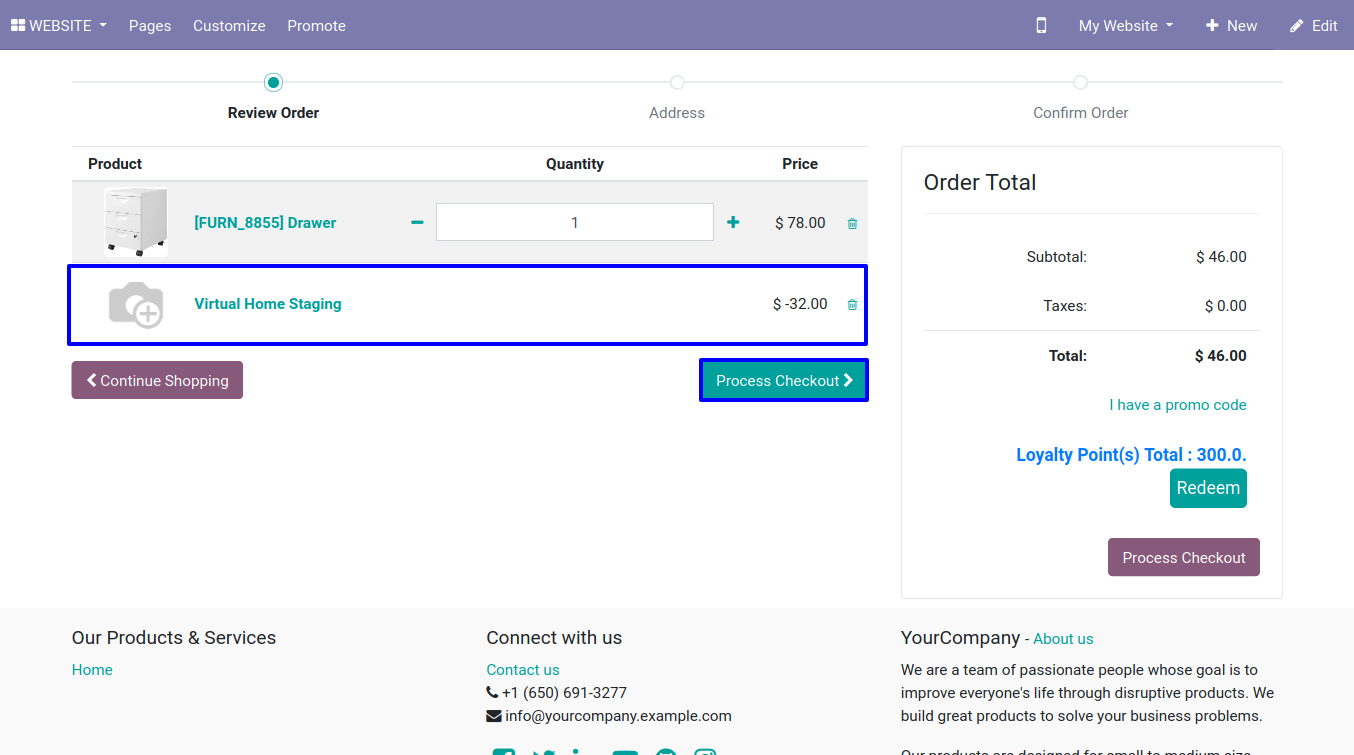Open the Pages menu
This screenshot has height=755, width=1354.
pos(150,26)
